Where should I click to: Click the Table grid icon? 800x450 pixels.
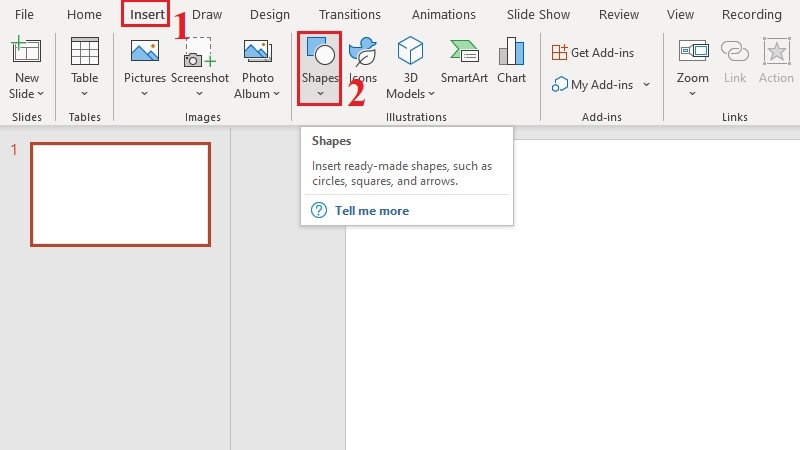[84, 51]
